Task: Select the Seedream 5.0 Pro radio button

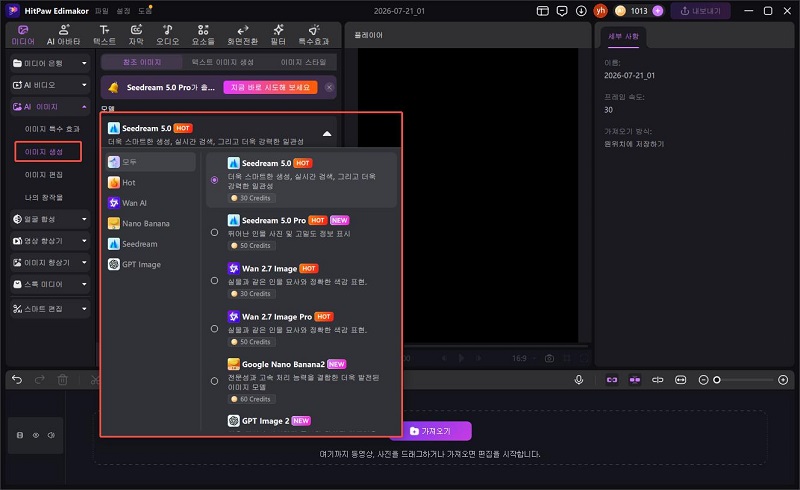Action: coord(214,232)
